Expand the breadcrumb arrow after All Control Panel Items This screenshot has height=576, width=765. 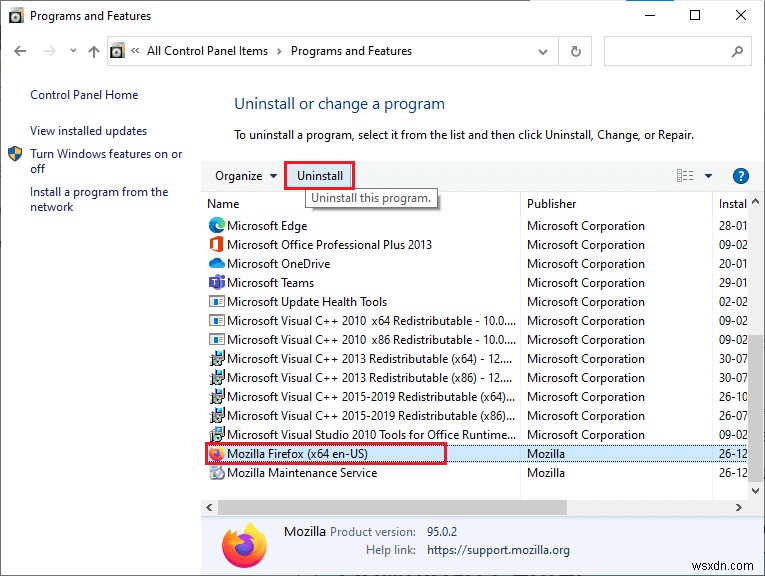click(x=279, y=51)
